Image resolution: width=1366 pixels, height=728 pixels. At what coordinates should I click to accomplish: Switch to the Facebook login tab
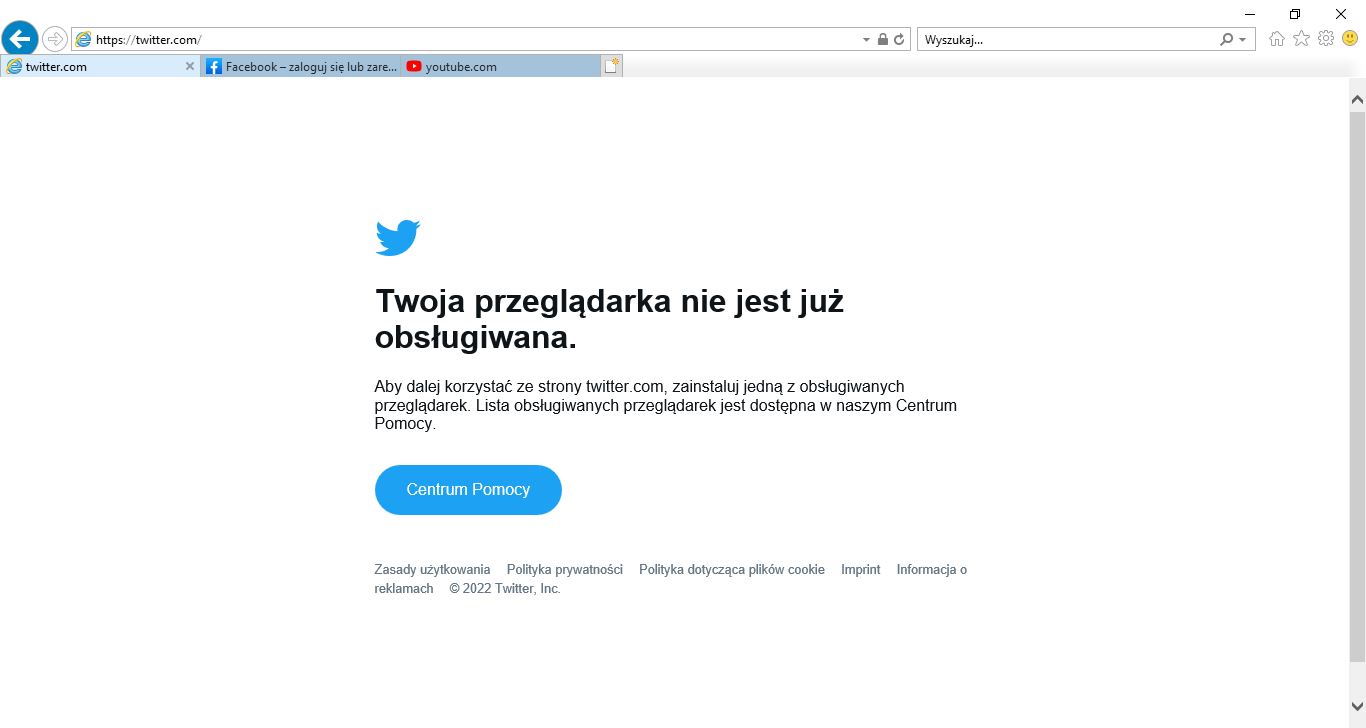[x=302, y=66]
